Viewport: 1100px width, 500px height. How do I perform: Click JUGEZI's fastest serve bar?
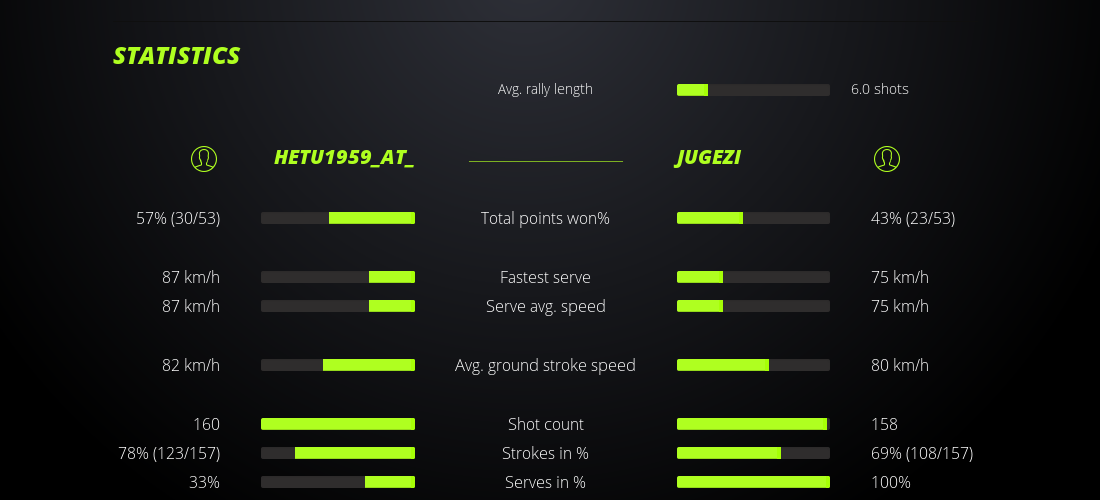(753, 277)
